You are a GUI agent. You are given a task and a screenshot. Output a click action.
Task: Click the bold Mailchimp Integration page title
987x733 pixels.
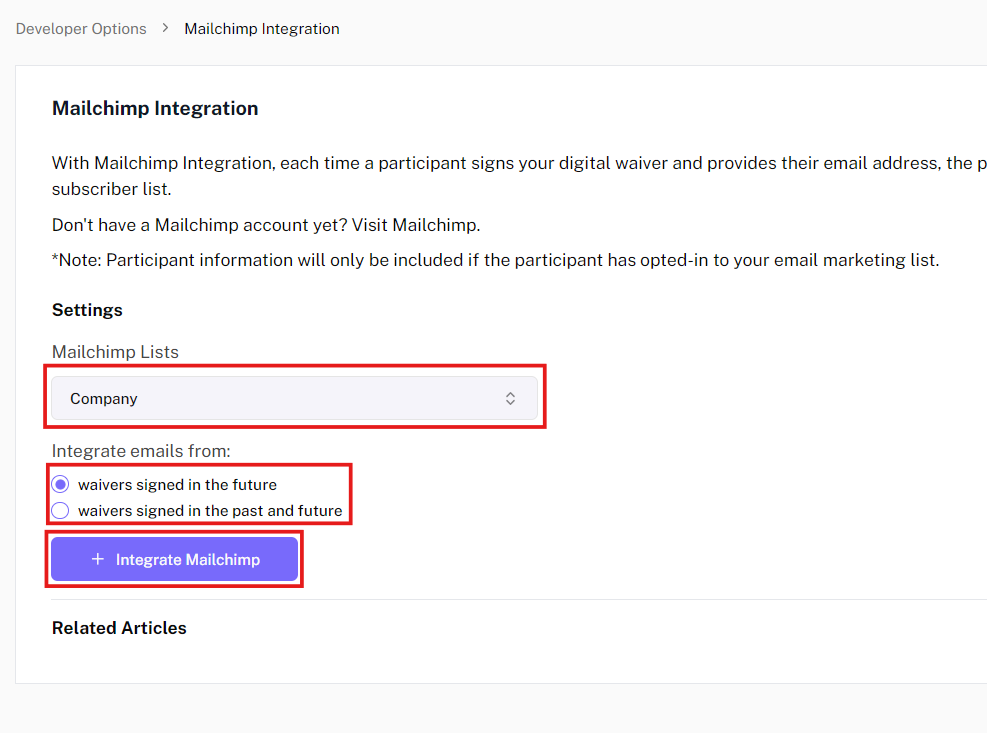tap(155, 109)
